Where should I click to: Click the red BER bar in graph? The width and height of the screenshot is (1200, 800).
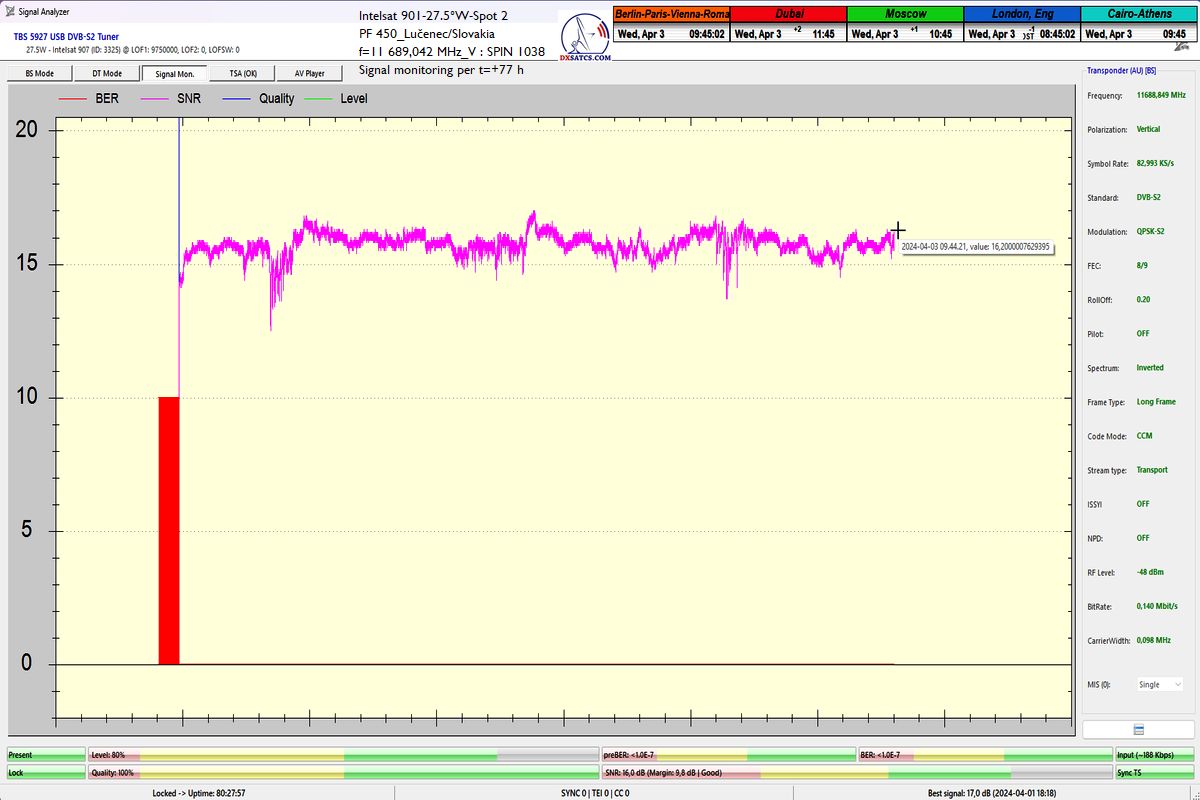[168, 530]
